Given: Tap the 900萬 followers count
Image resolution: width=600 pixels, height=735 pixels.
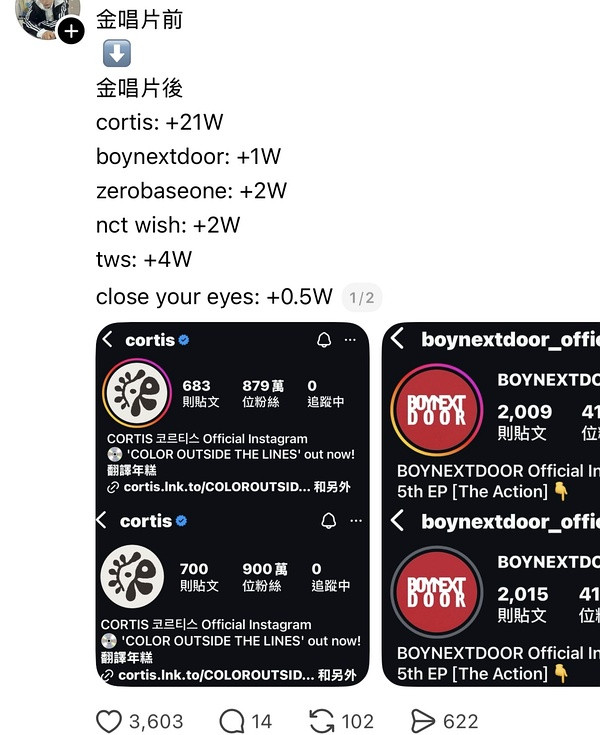Looking at the screenshot, I should pyautogui.click(x=264, y=569).
